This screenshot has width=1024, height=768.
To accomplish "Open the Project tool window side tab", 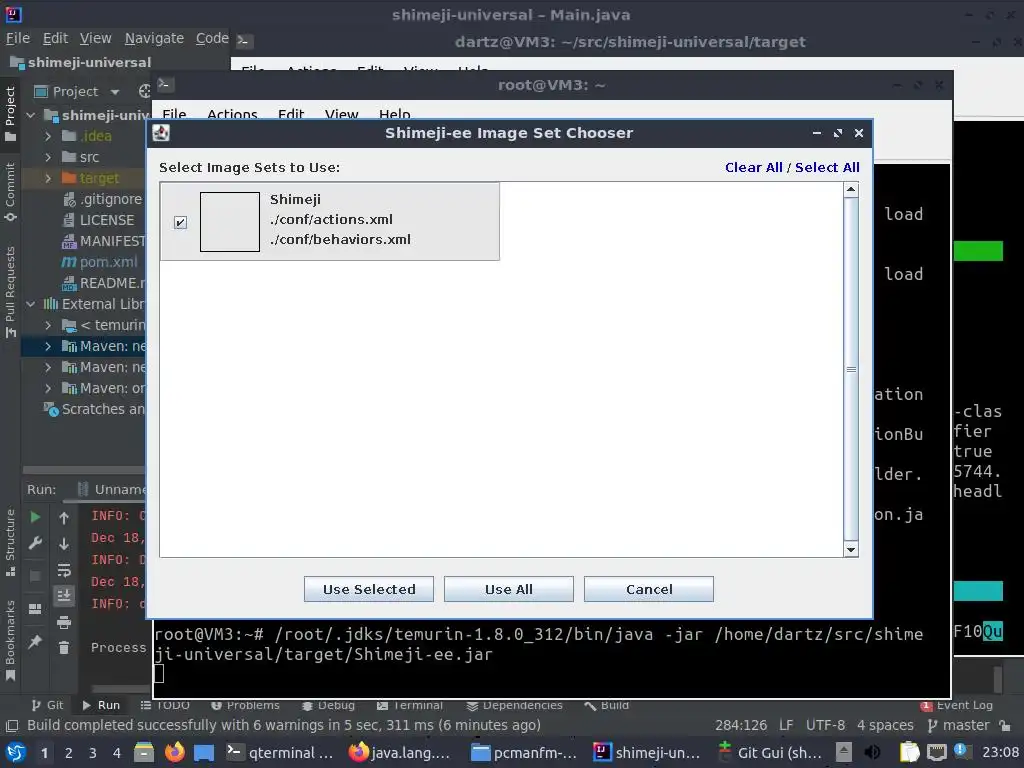I will [10, 114].
